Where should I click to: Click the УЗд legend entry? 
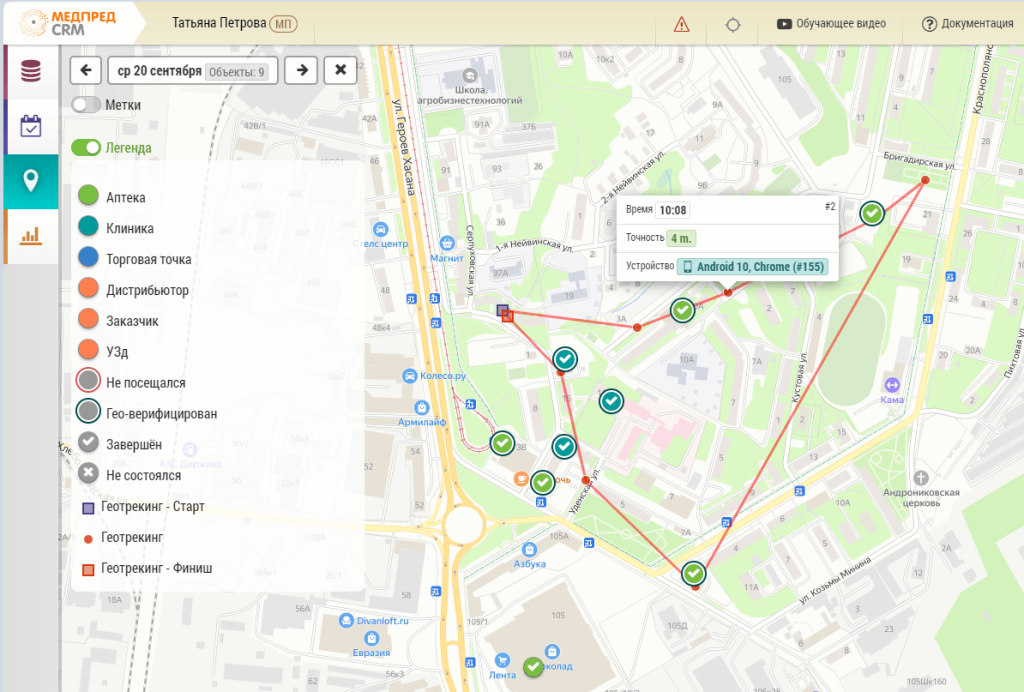103,351
